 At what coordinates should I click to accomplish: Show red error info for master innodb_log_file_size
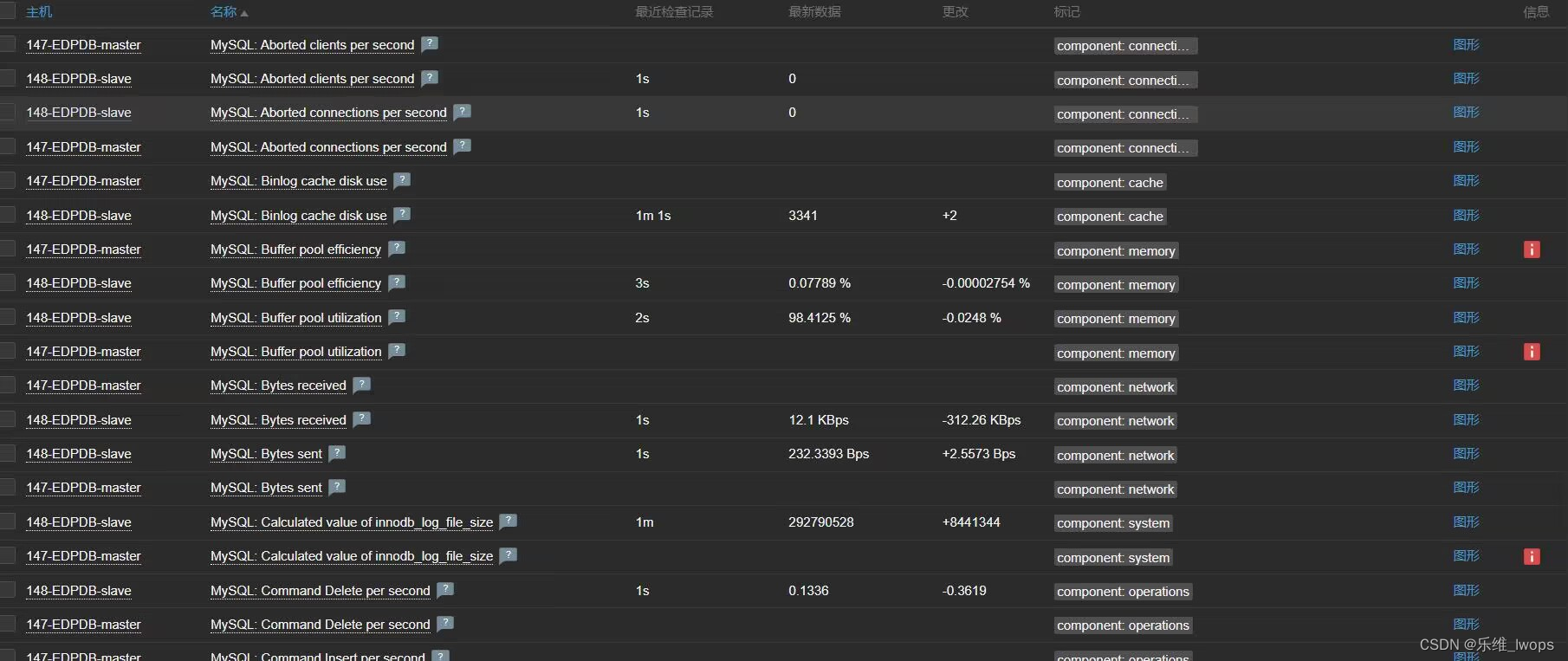[x=1532, y=556]
